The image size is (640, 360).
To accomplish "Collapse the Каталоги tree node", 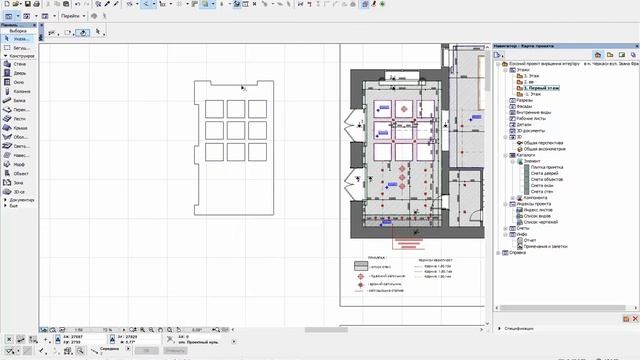I will pos(505,155).
